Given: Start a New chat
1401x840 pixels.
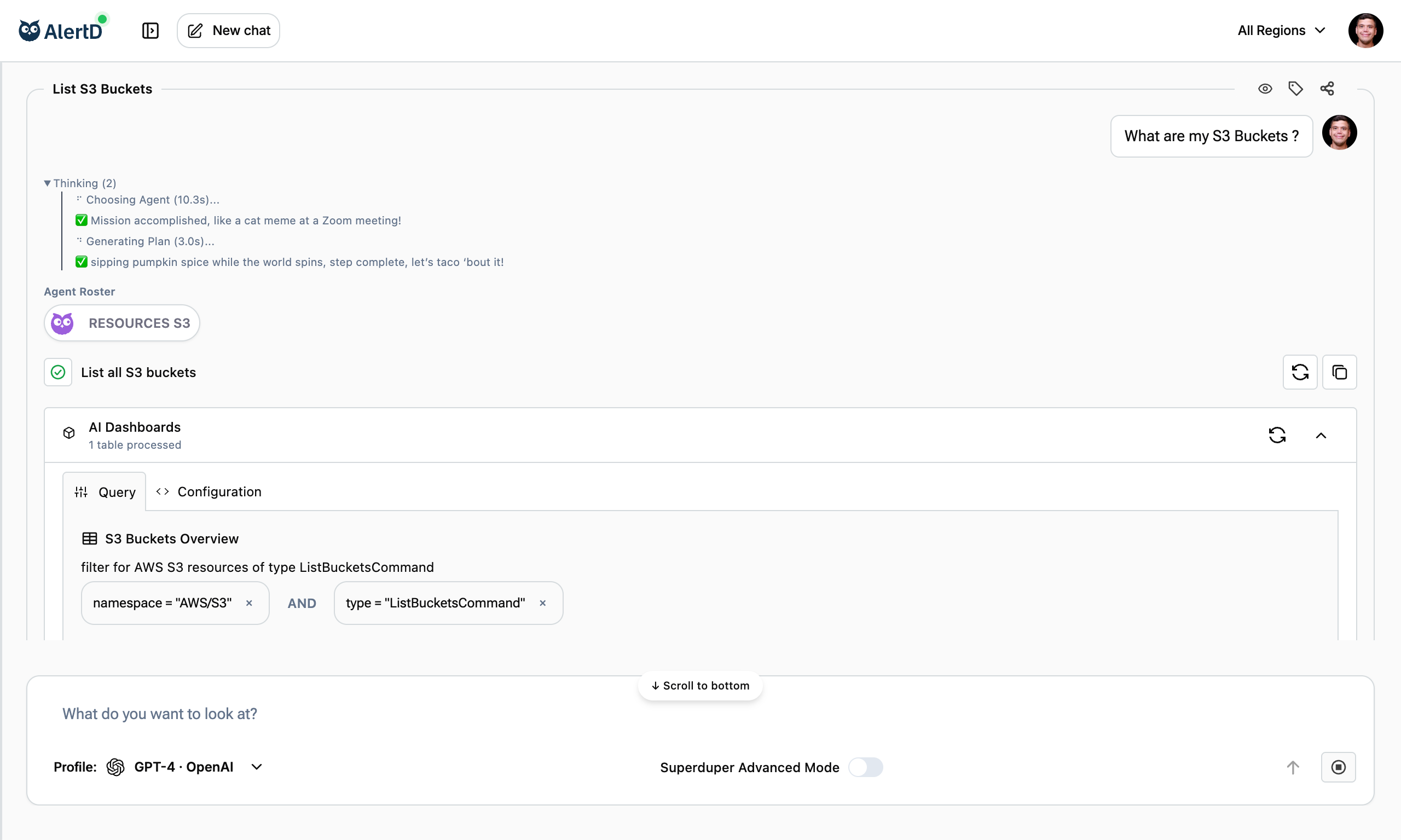Looking at the screenshot, I should pyautogui.click(x=229, y=31).
